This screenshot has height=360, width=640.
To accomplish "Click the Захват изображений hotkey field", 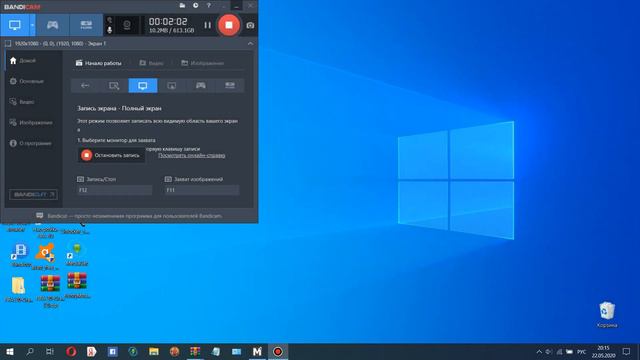I will (x=202, y=190).
